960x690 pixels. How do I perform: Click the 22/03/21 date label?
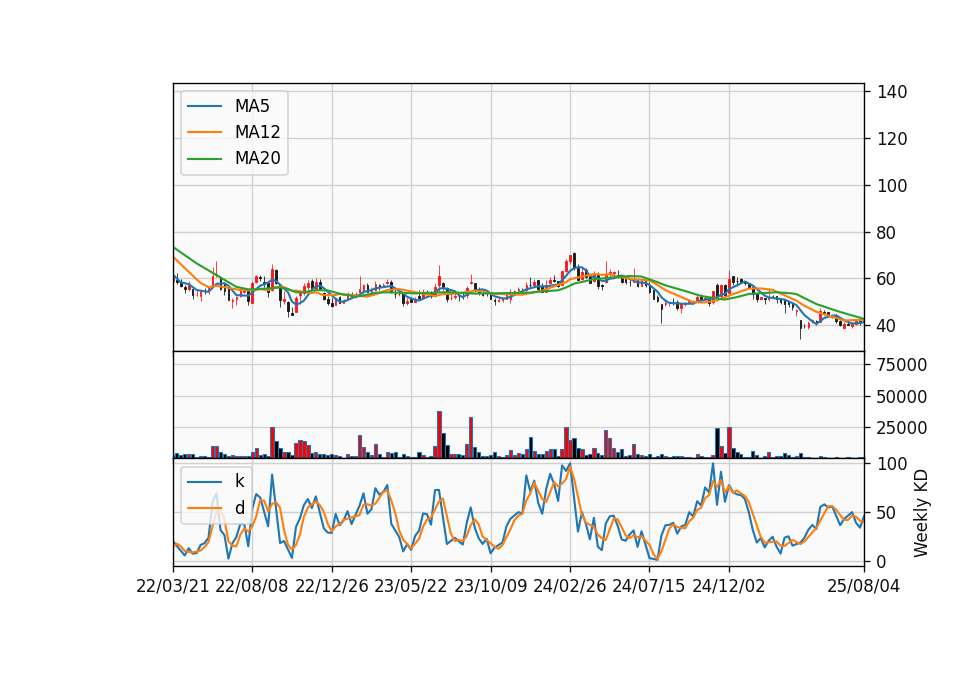coord(173,586)
